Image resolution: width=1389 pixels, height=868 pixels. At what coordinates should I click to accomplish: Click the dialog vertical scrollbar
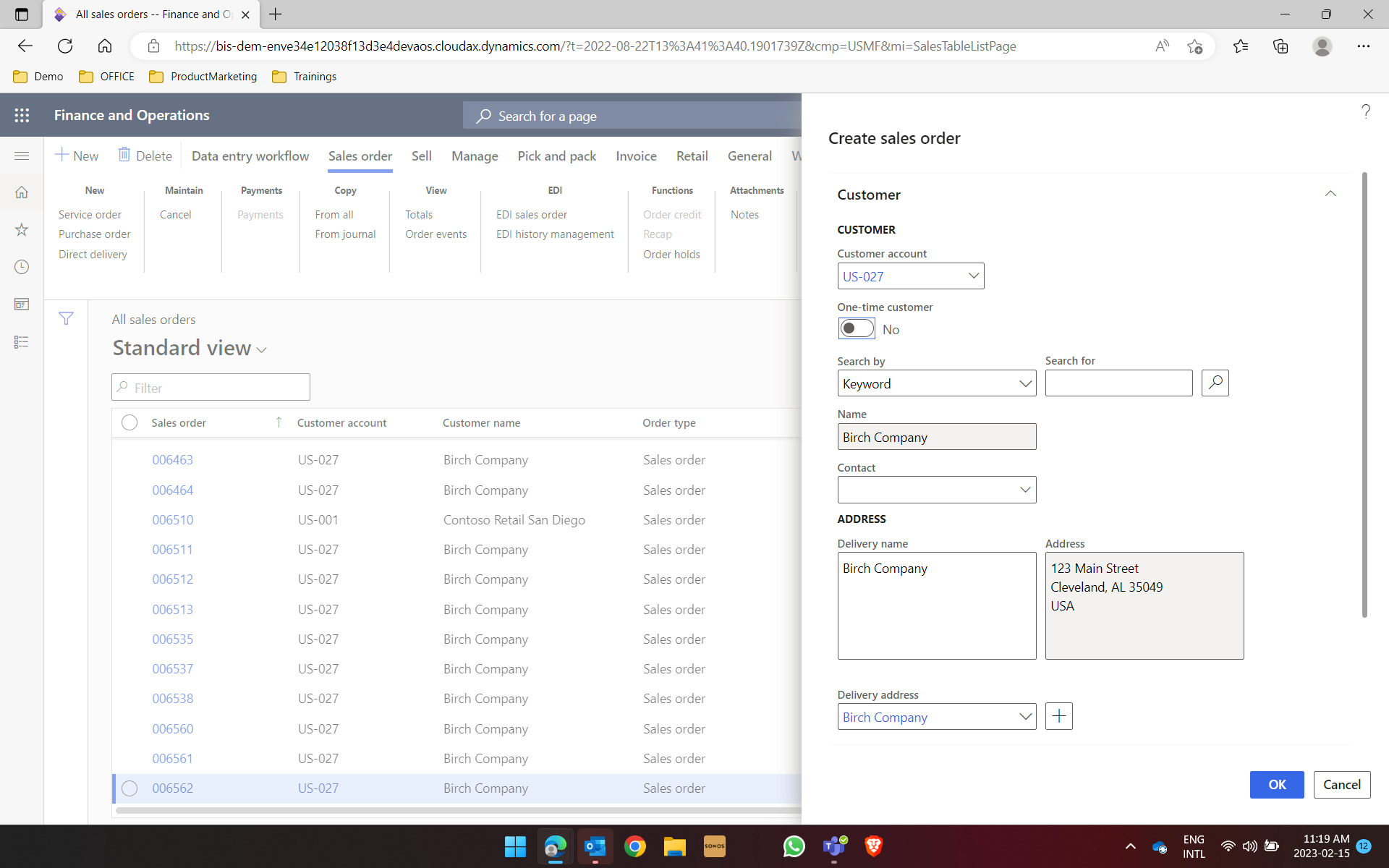click(x=1364, y=394)
